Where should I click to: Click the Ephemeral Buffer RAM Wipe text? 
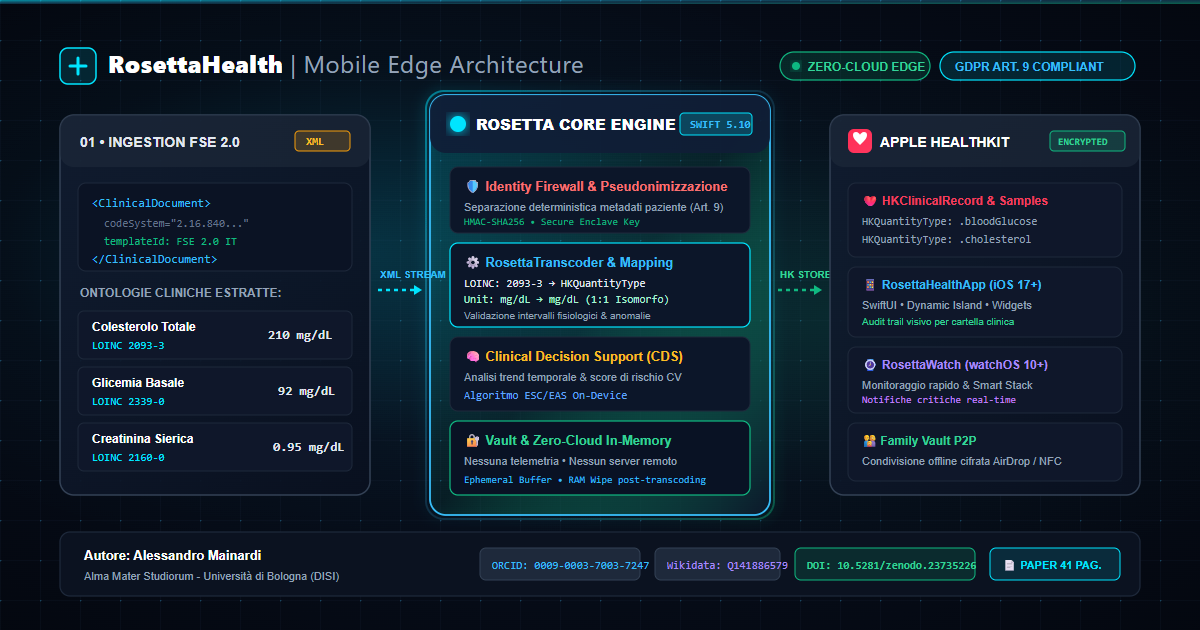coord(585,480)
